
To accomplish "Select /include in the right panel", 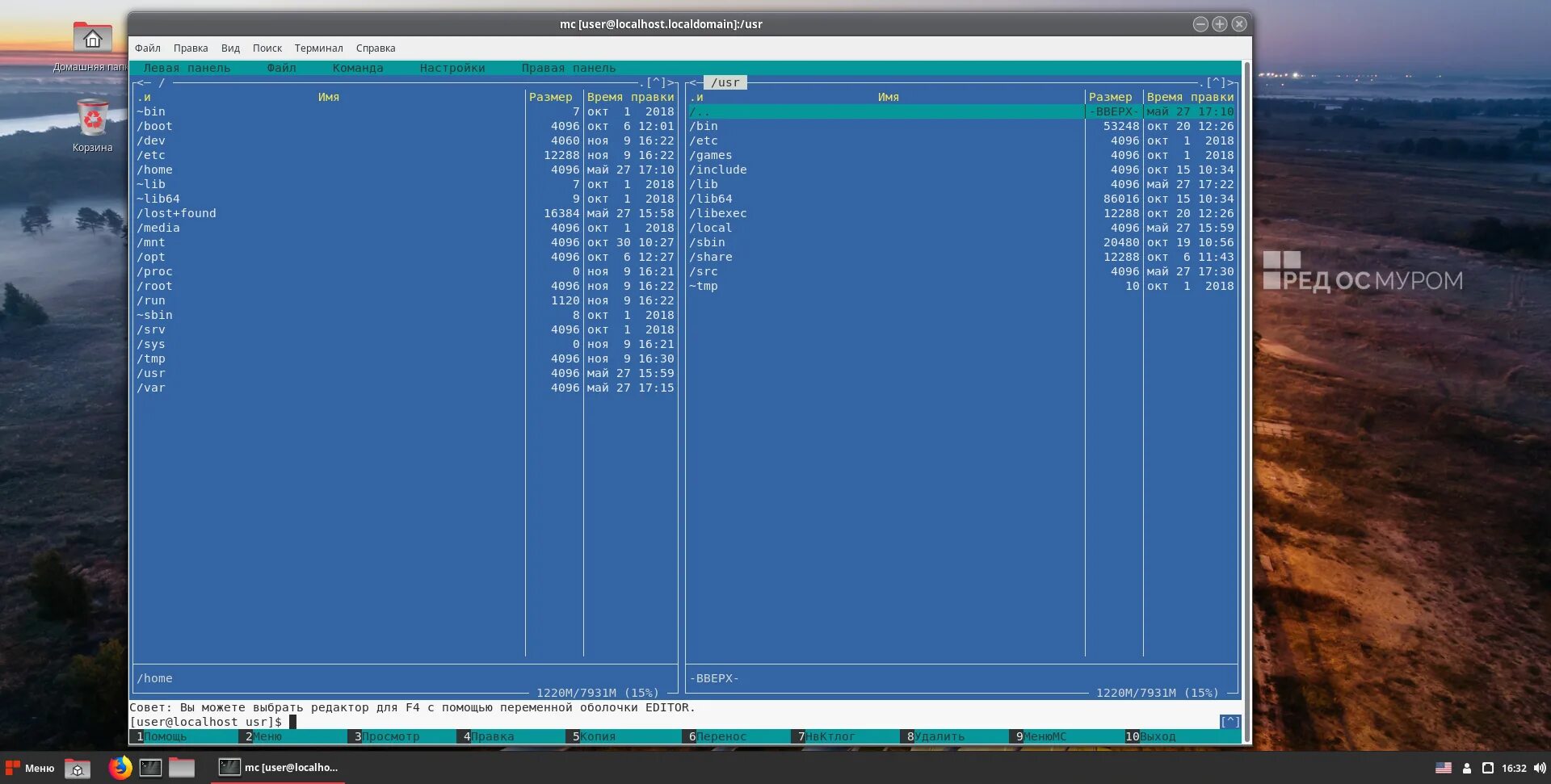I will 961,170.
